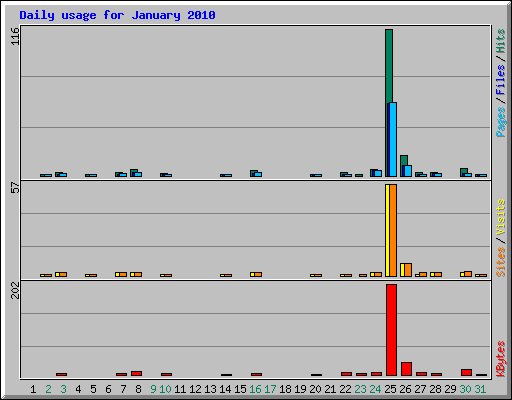The image size is (512, 400).
Task: Click the day 28 axis label
Action: tap(435, 389)
